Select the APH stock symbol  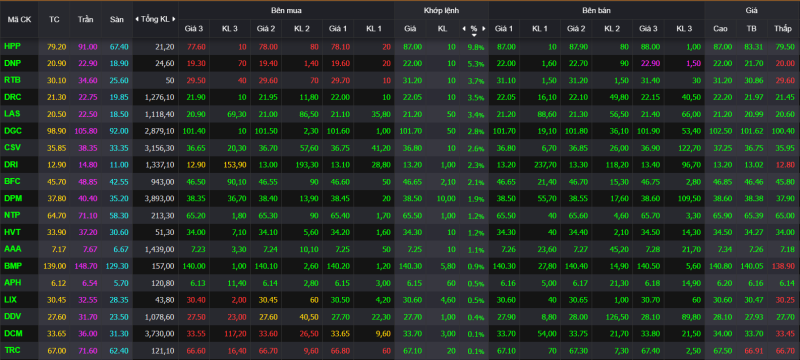(x=12, y=282)
